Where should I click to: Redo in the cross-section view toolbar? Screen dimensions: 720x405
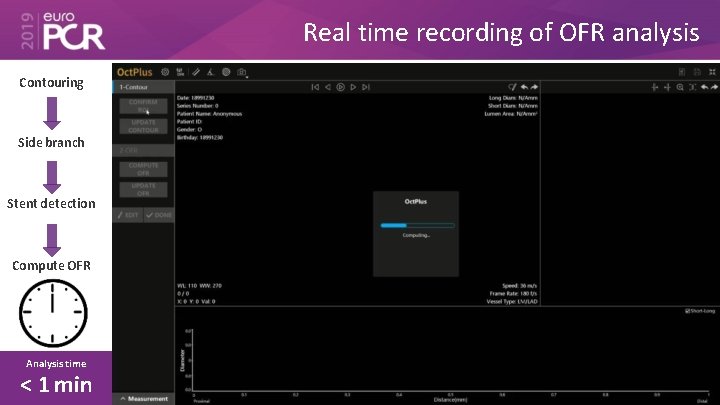[534, 87]
